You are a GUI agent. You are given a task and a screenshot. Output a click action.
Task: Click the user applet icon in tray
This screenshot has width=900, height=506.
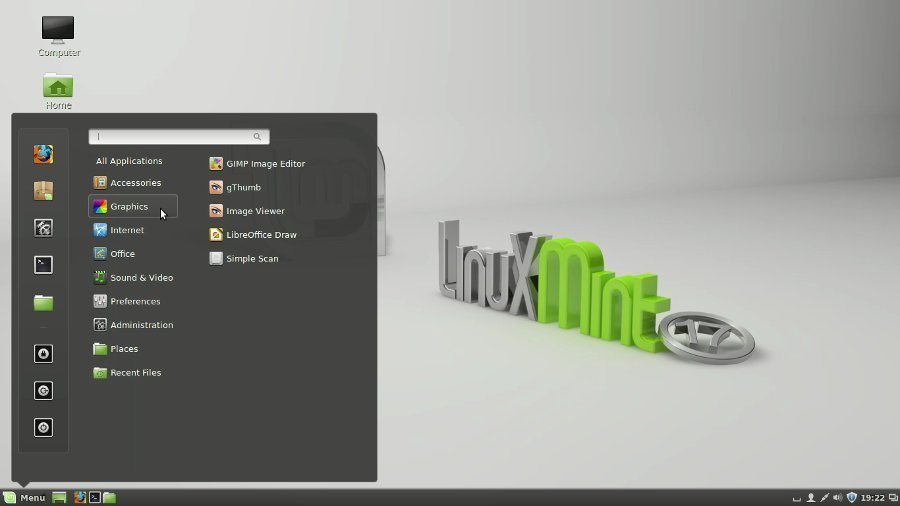tap(810, 498)
